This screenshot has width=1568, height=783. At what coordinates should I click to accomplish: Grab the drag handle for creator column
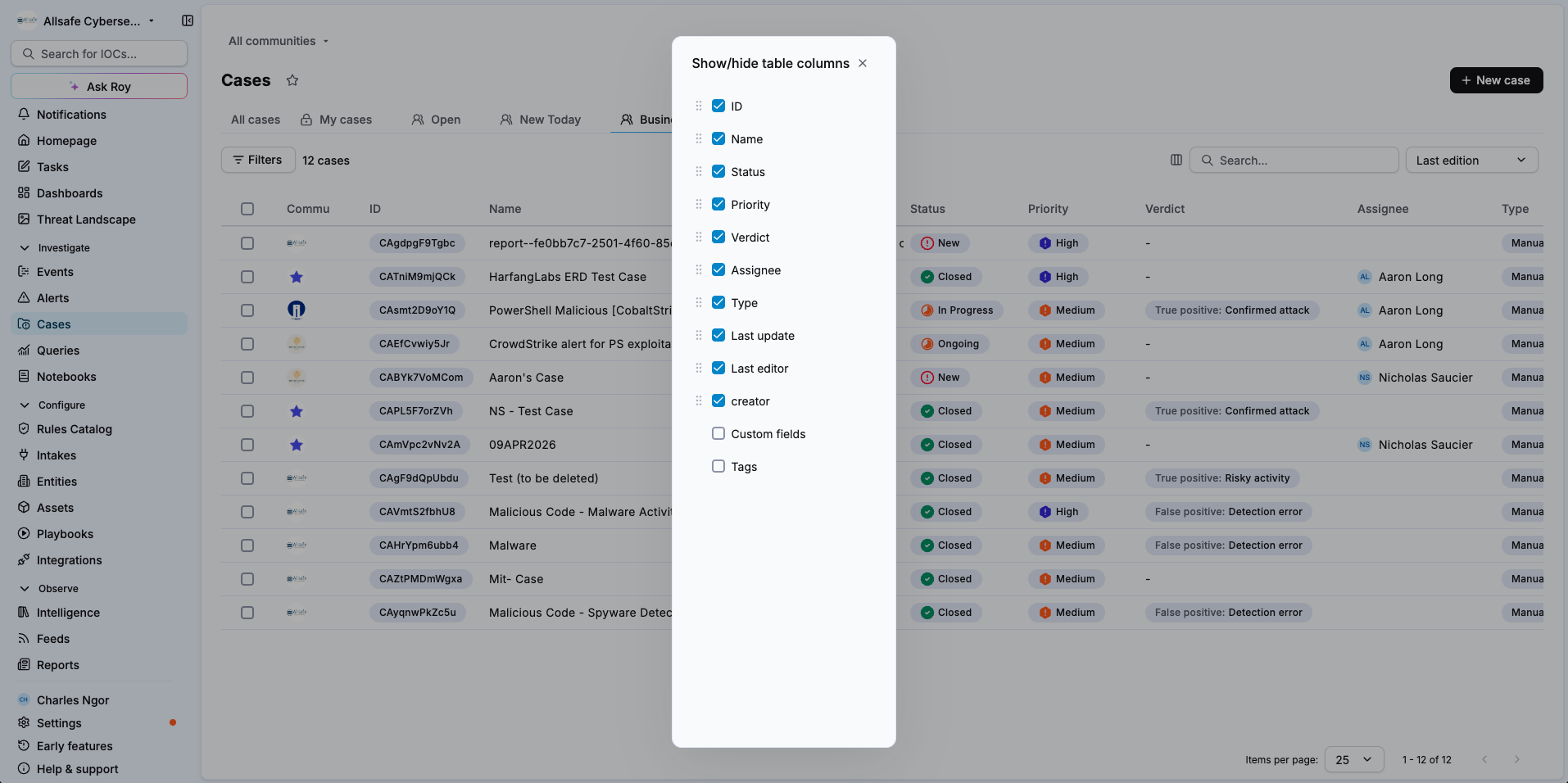tap(699, 401)
